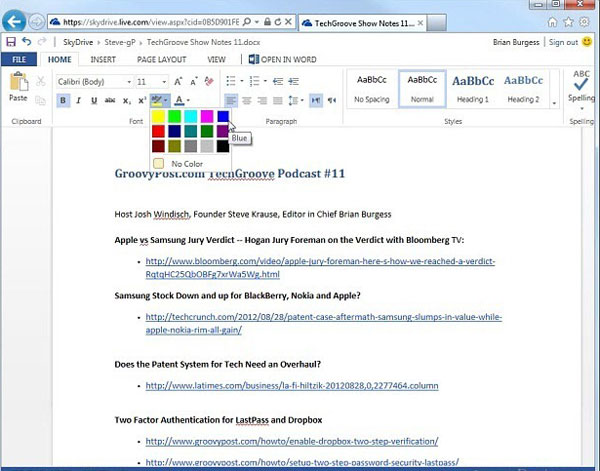Go to SkyDrive breadcrumb link
This screenshot has height=471, width=600.
78,42
